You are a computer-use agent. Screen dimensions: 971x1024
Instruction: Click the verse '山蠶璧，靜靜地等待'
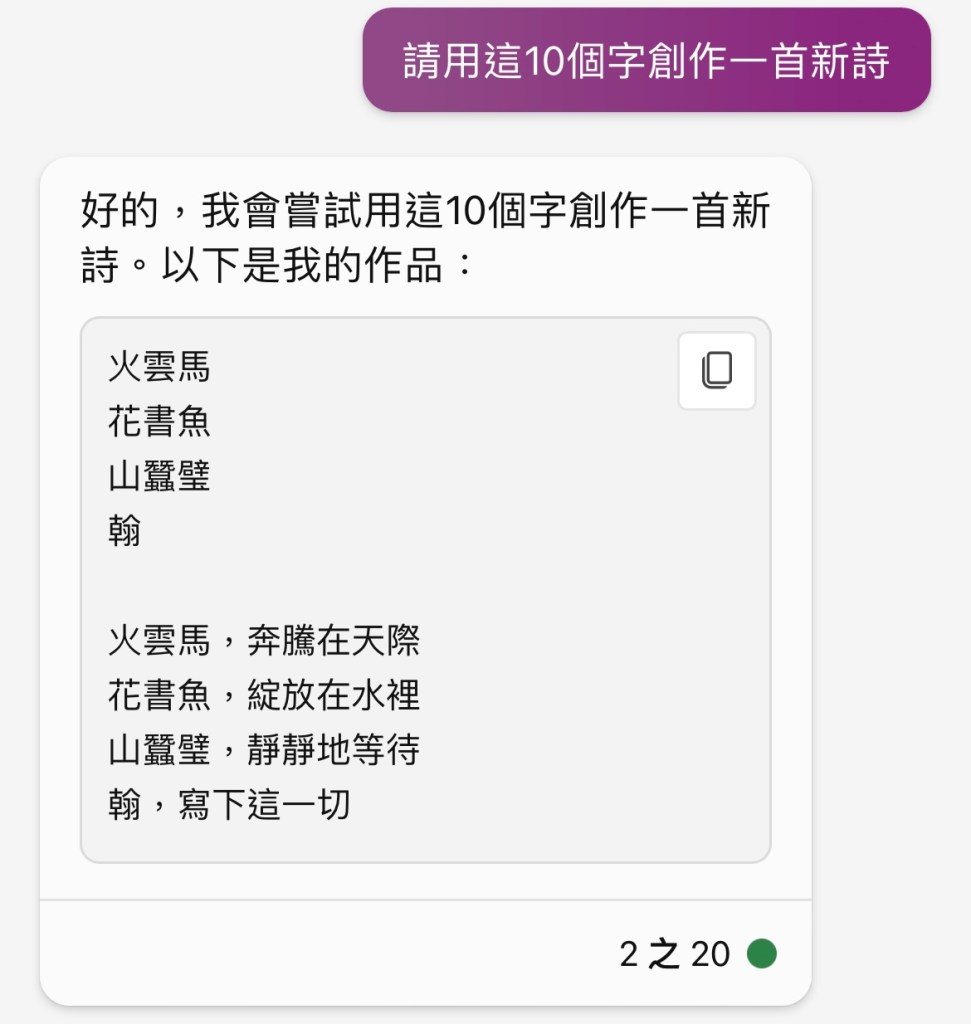[264, 750]
